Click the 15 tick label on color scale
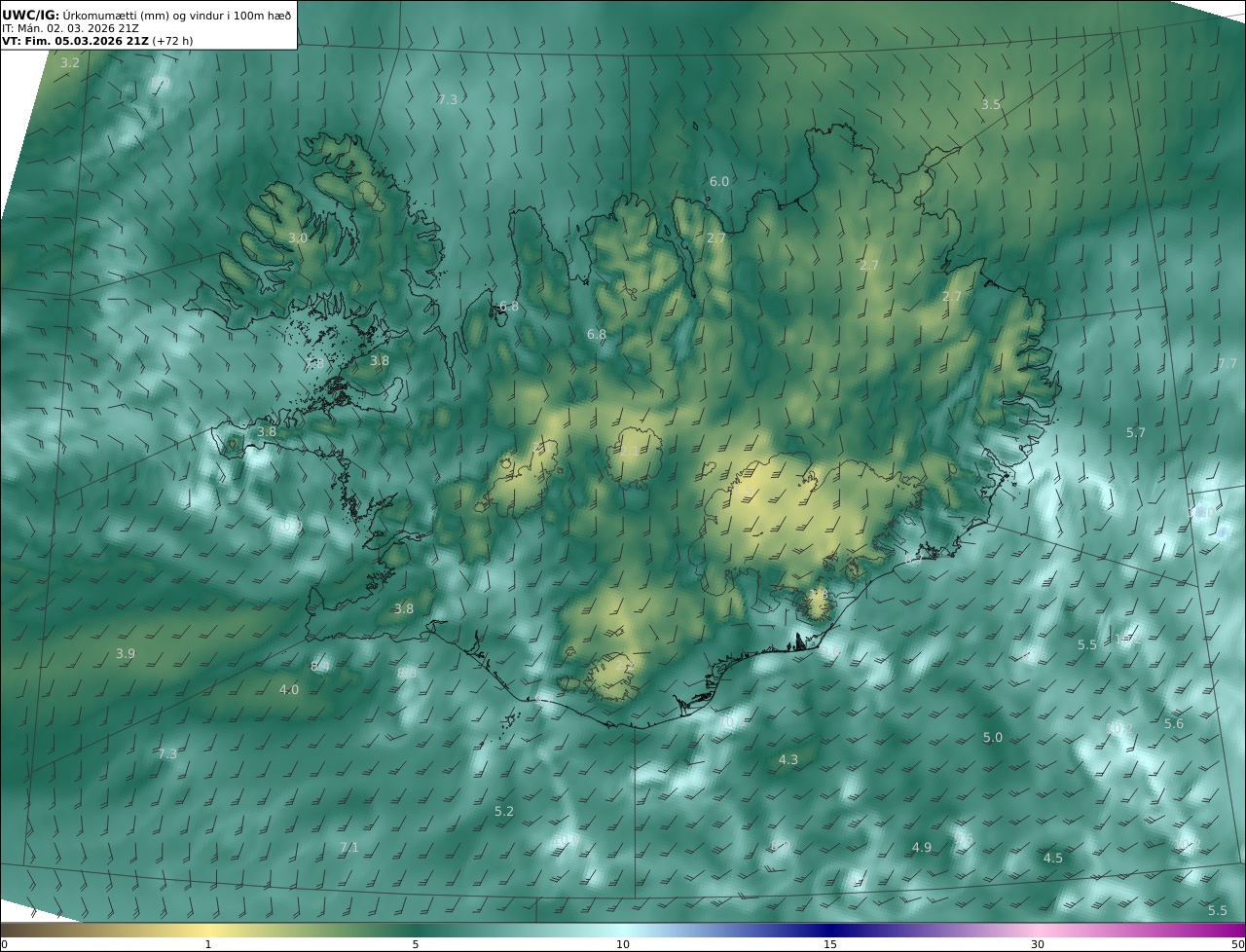The height and width of the screenshot is (952, 1246). [x=830, y=944]
